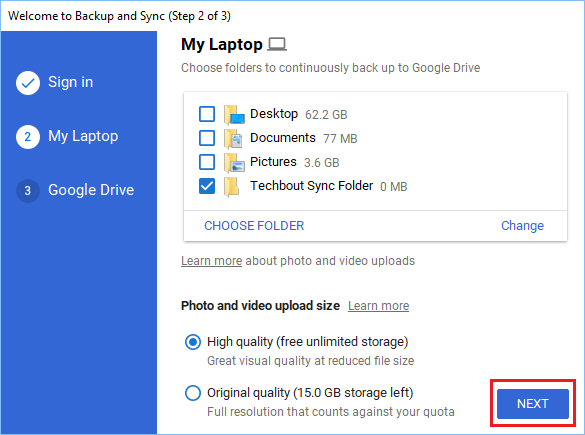Select High quality upload option
The image size is (585, 435).
(193, 342)
